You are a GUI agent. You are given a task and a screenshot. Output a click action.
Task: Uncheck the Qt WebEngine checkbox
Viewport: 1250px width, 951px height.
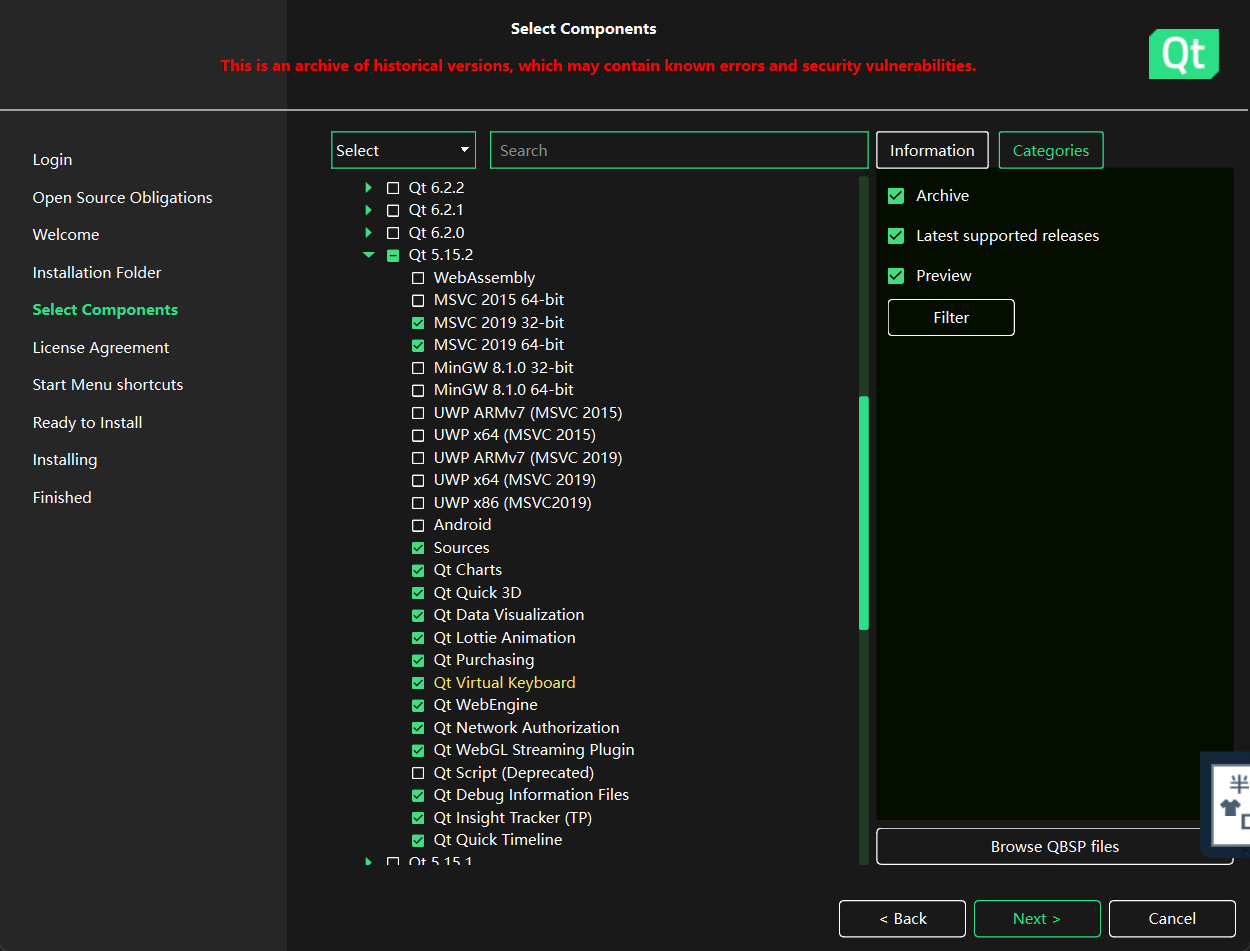click(x=418, y=705)
